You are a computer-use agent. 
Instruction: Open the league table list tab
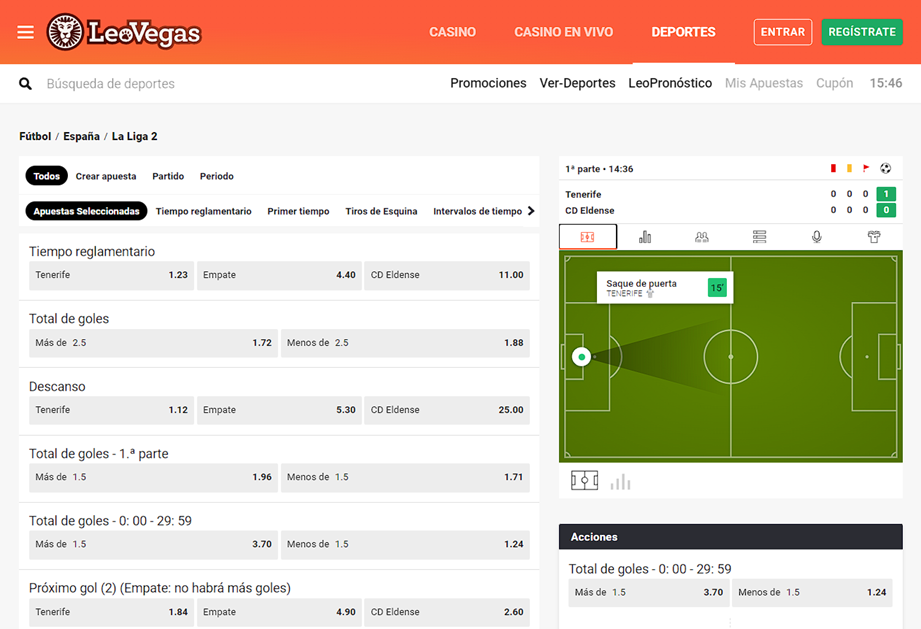[759, 237]
